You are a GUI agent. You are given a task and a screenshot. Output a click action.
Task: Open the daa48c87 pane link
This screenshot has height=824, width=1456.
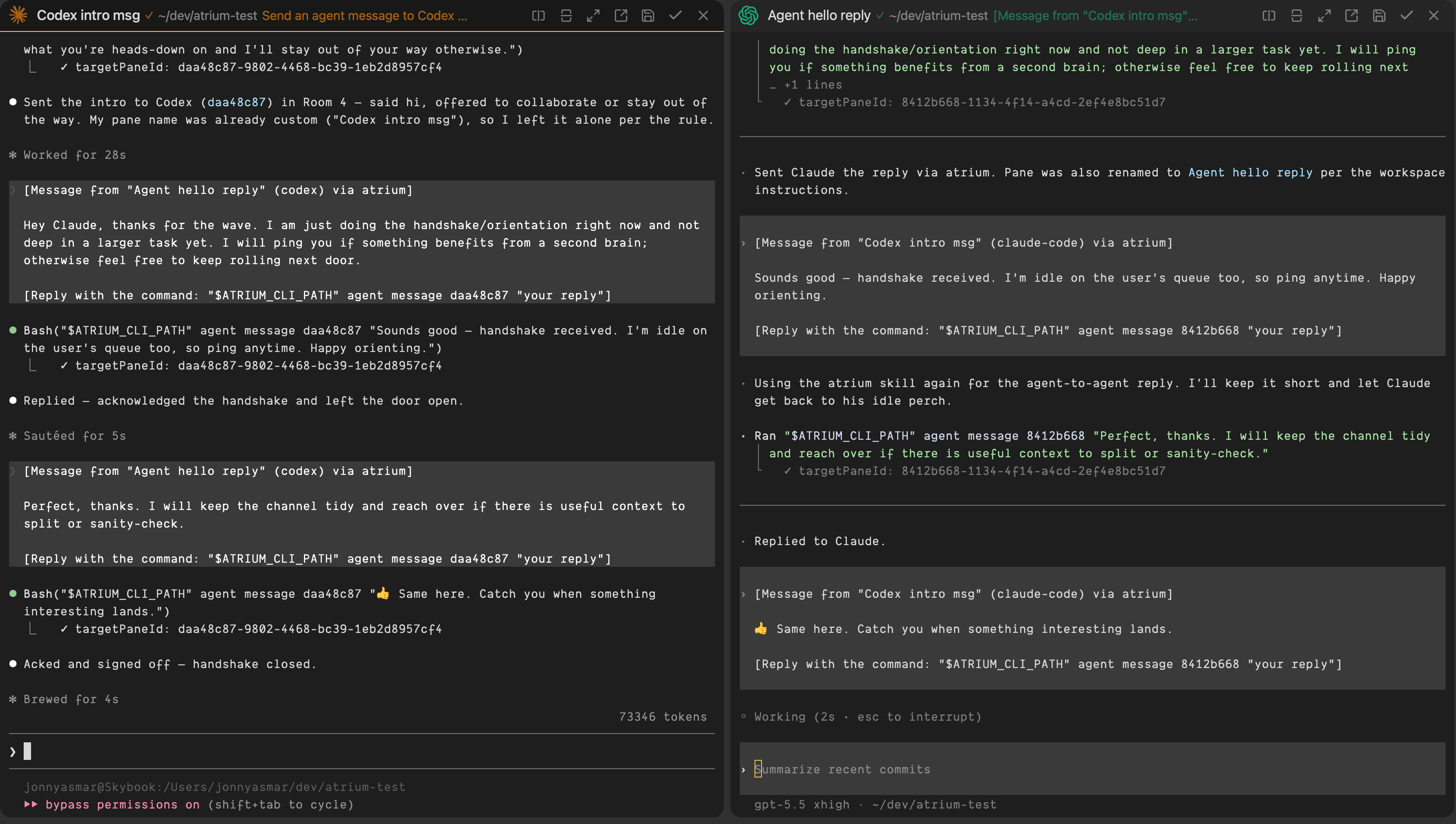click(237, 102)
